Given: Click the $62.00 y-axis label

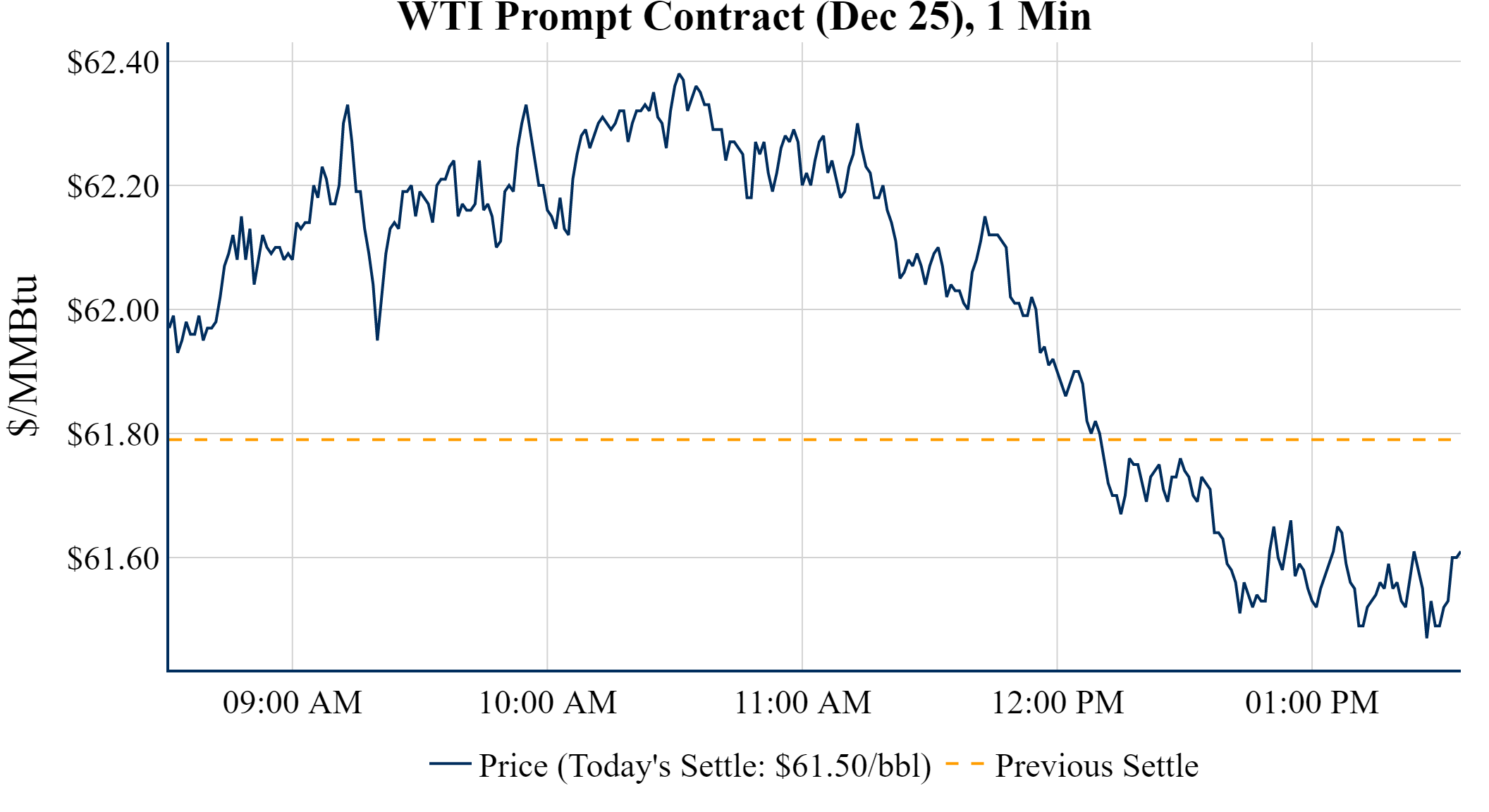Looking at the screenshot, I should (x=114, y=310).
